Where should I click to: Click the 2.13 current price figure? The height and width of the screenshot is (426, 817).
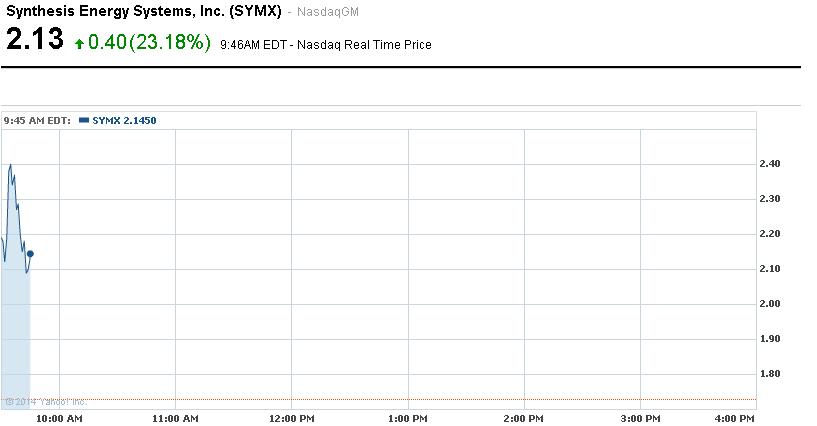pos(35,41)
